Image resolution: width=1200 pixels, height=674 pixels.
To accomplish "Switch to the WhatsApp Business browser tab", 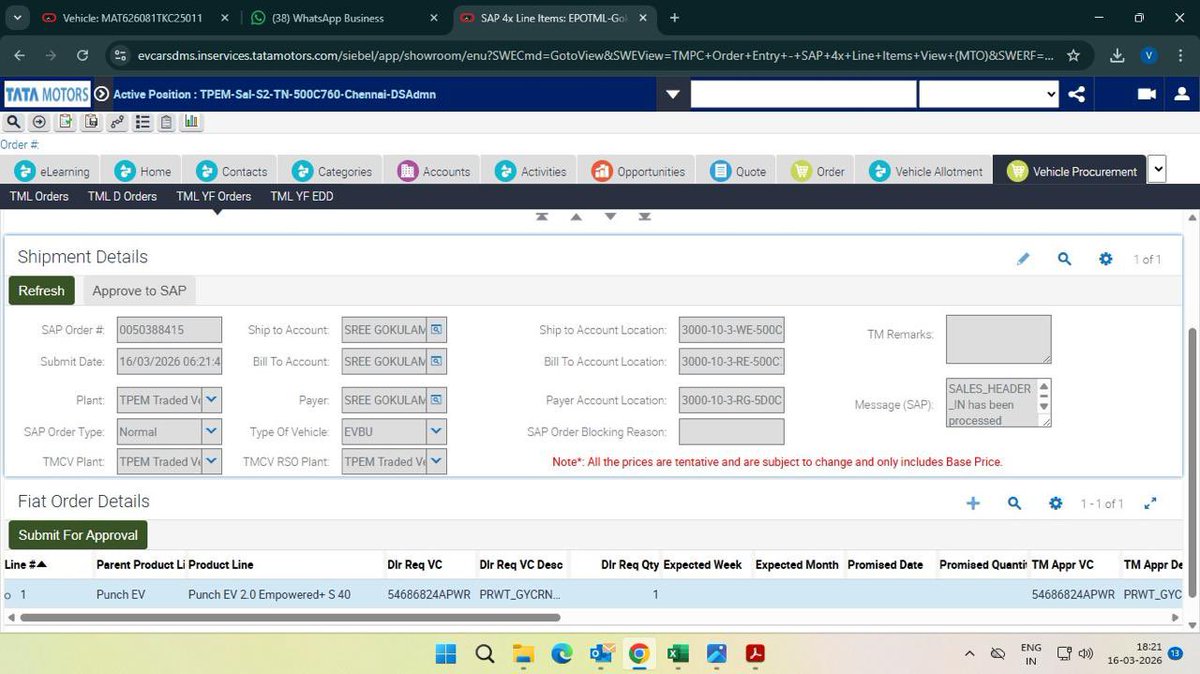I will [341, 18].
